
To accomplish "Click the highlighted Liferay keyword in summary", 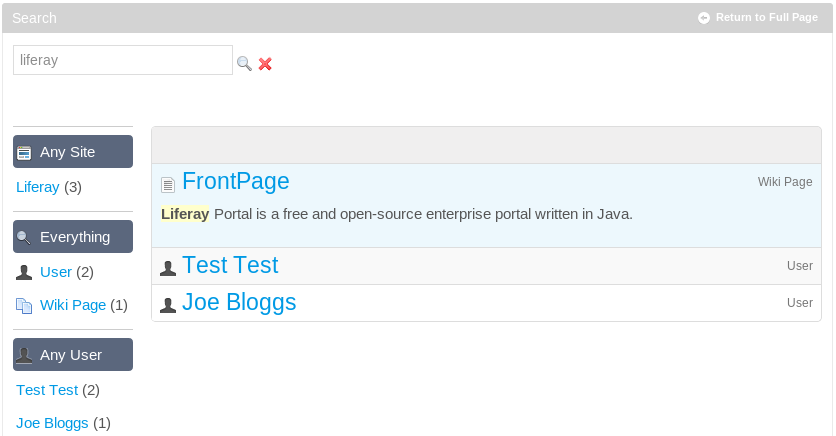I will (185, 214).
